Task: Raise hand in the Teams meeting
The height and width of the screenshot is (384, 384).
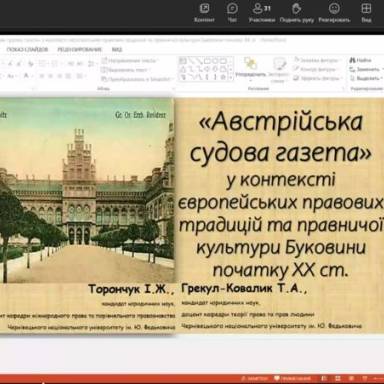Action: tap(297, 12)
